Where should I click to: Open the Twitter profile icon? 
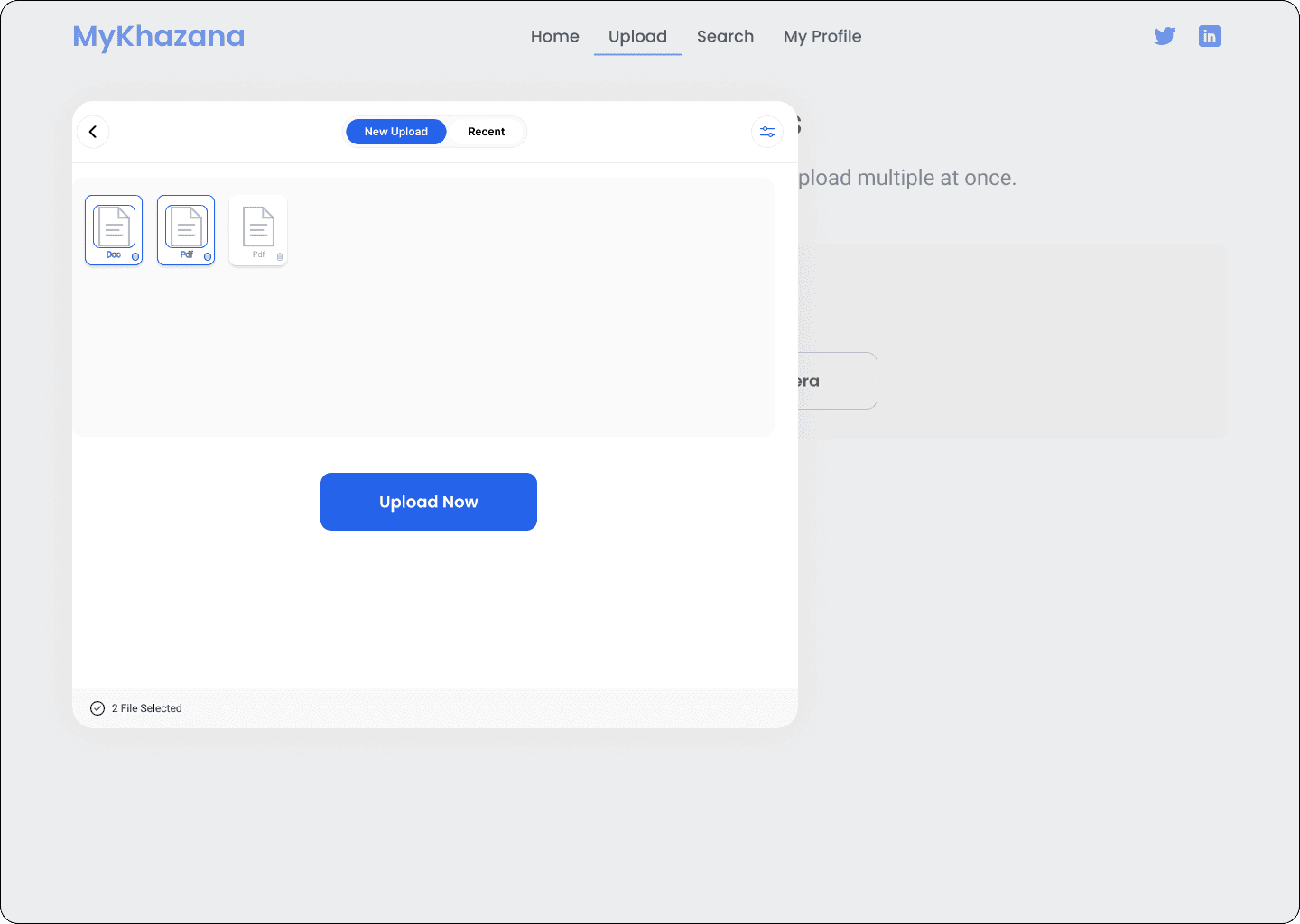click(1165, 36)
